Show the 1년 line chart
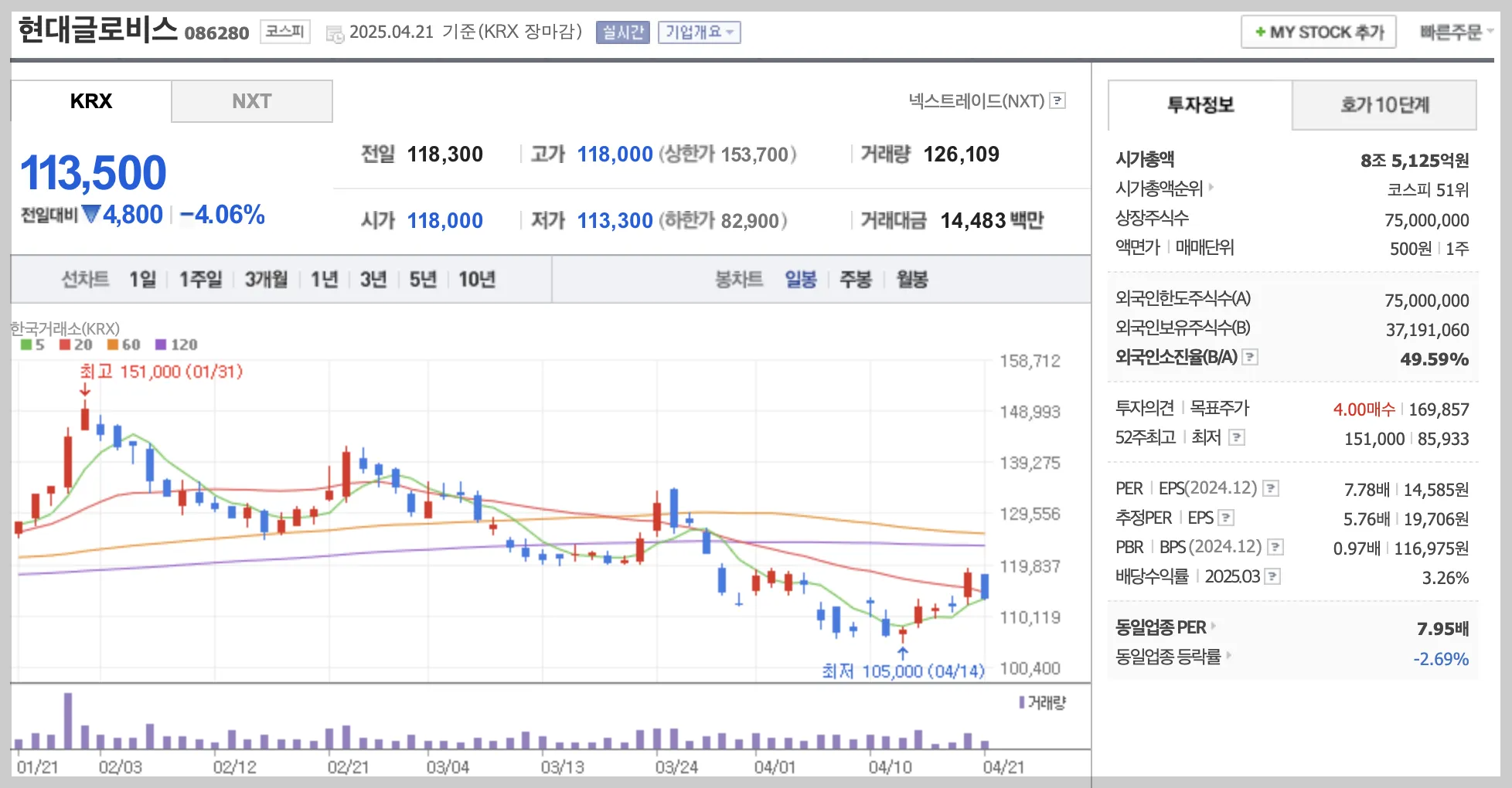 (325, 279)
